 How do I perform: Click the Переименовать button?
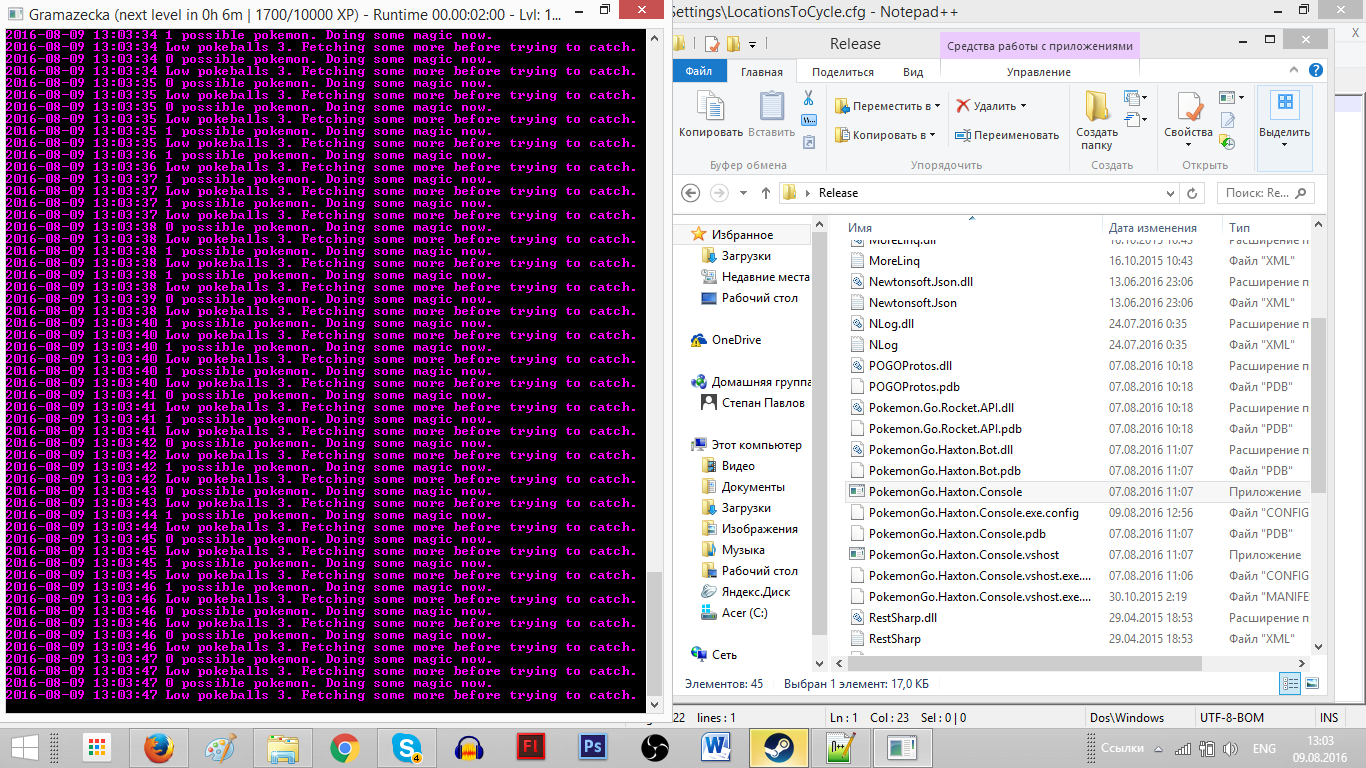(x=1007, y=135)
